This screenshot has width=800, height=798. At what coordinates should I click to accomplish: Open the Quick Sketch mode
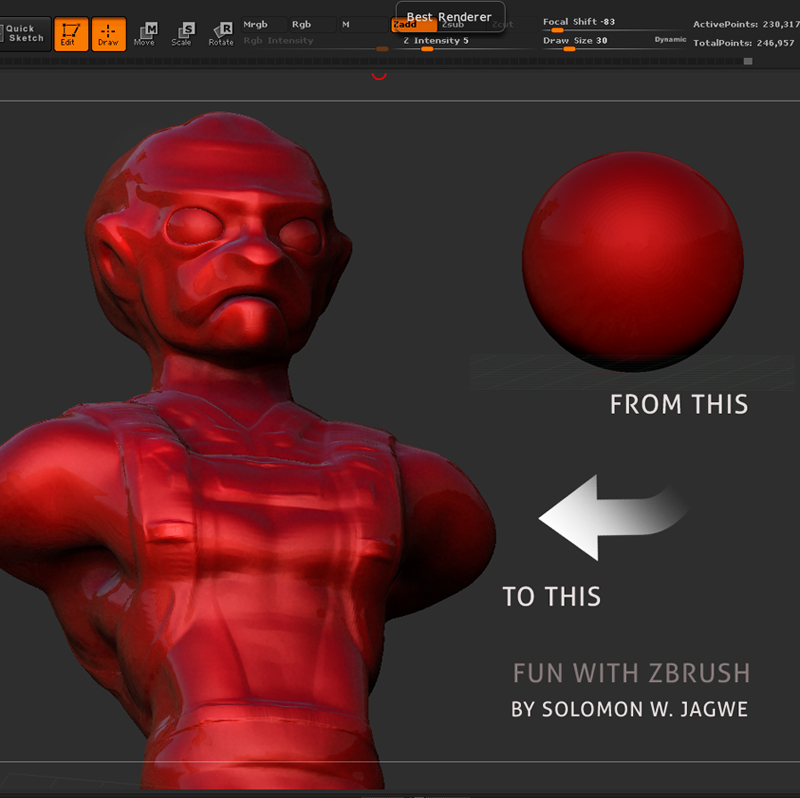click(25, 34)
